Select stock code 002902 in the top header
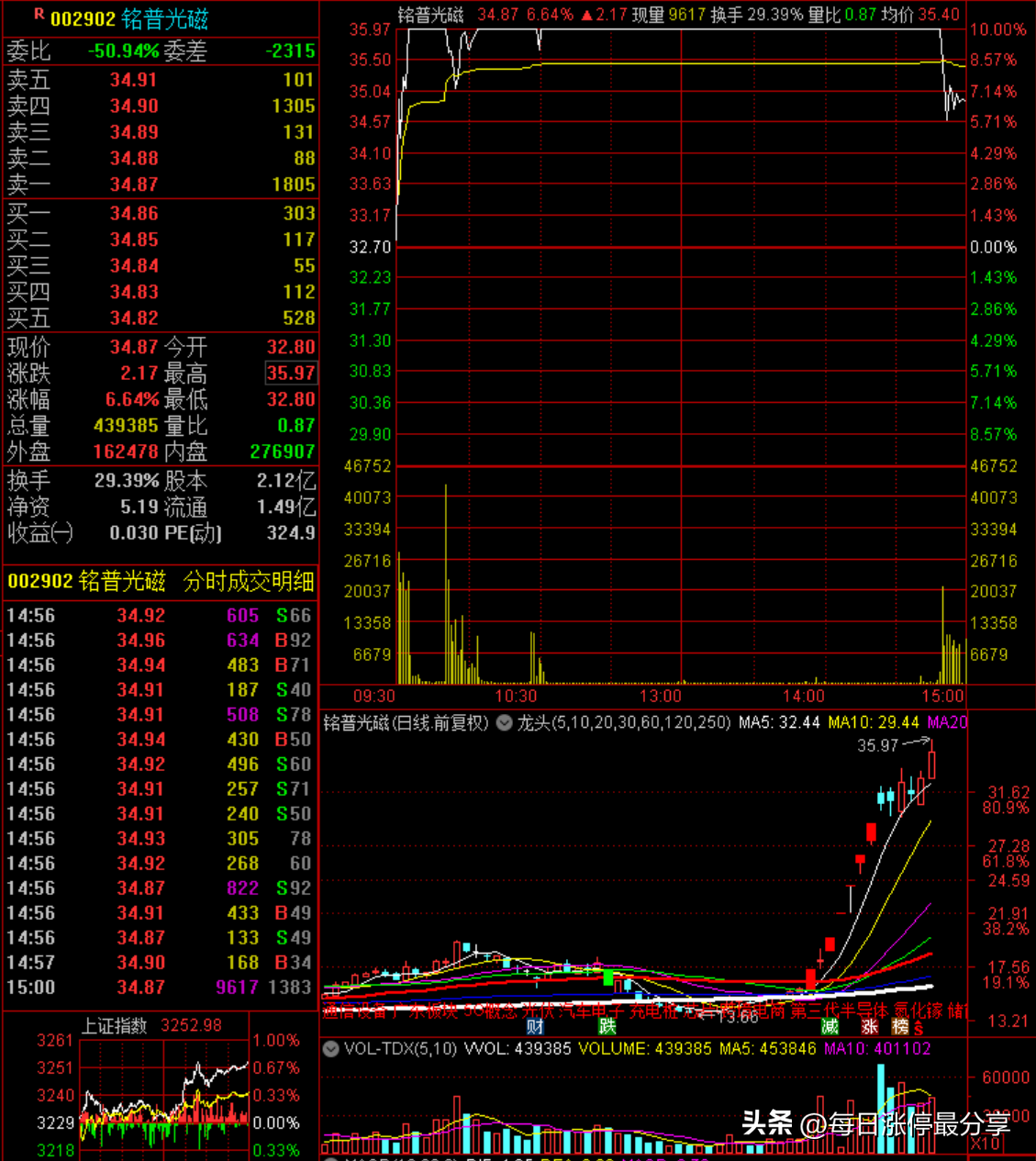This screenshot has height=1161, width=1036. click(x=83, y=19)
